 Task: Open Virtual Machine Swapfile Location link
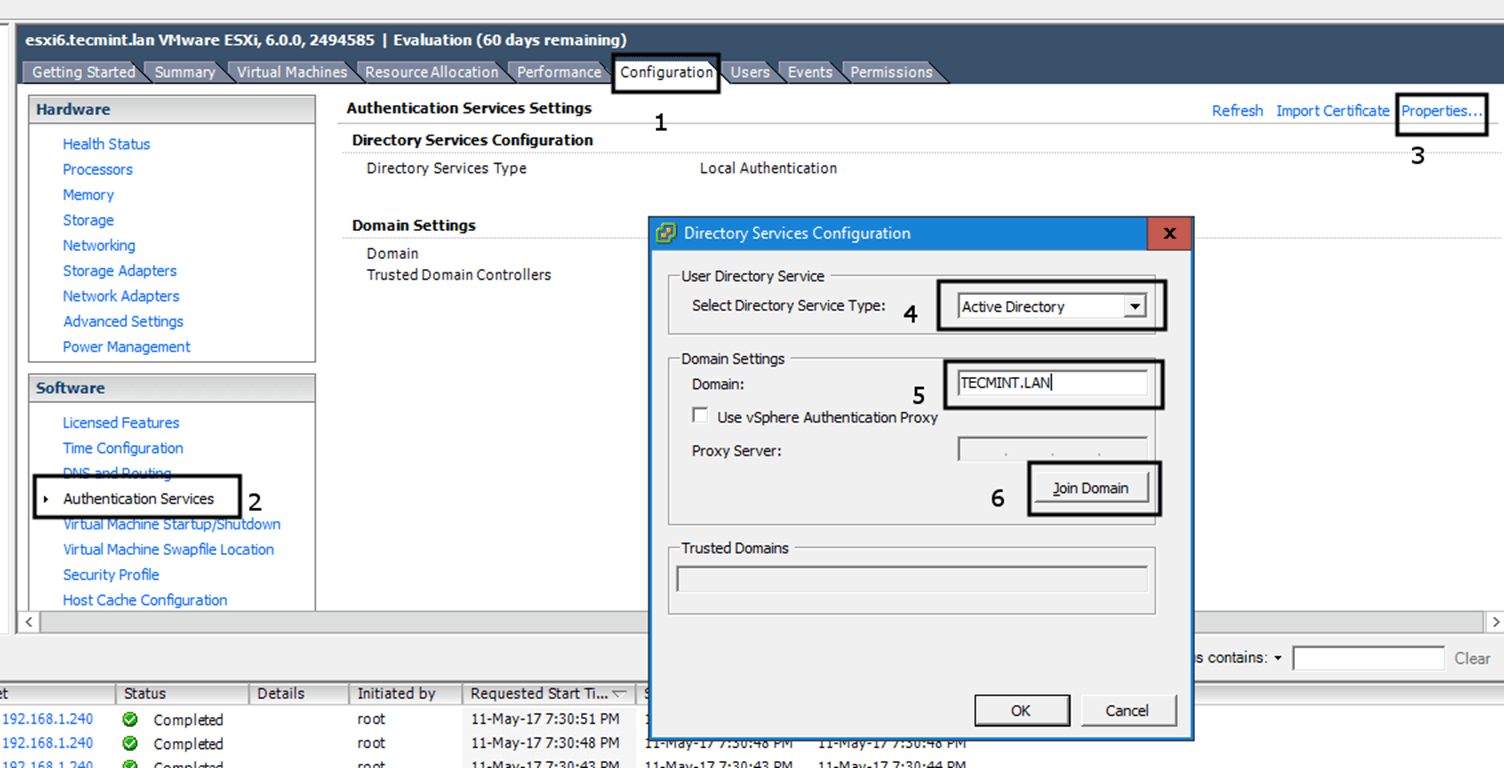click(168, 549)
